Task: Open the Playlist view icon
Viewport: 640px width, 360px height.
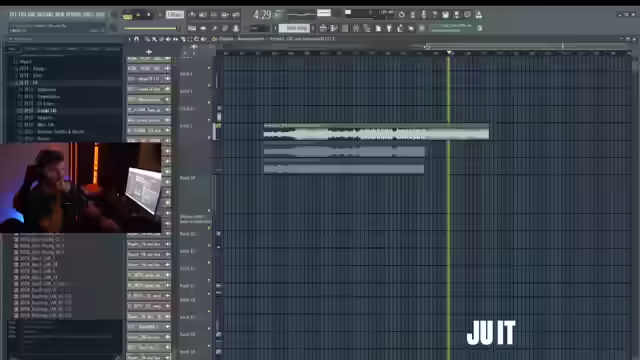Action: pyautogui.click(x=323, y=28)
